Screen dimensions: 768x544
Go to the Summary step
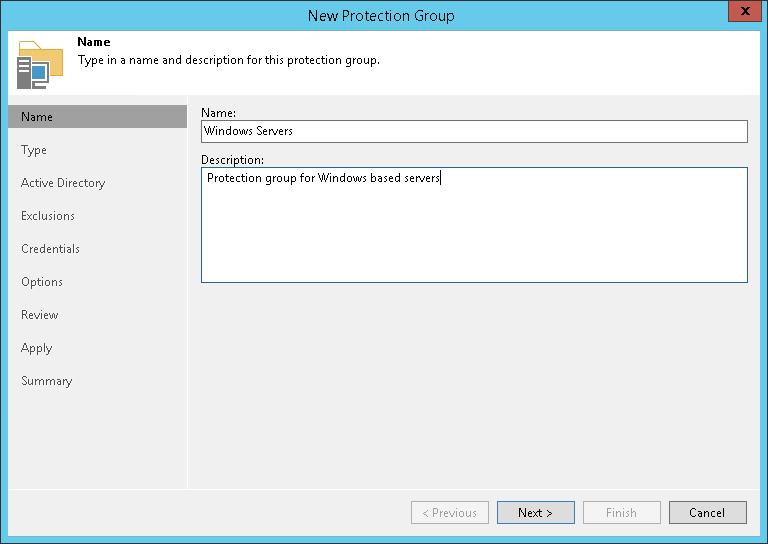(x=47, y=381)
